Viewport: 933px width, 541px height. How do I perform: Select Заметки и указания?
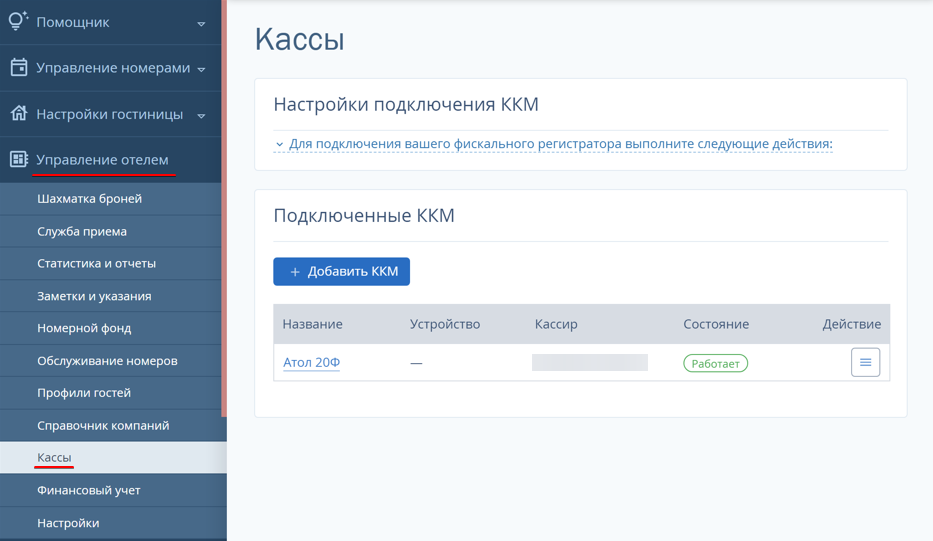point(111,296)
